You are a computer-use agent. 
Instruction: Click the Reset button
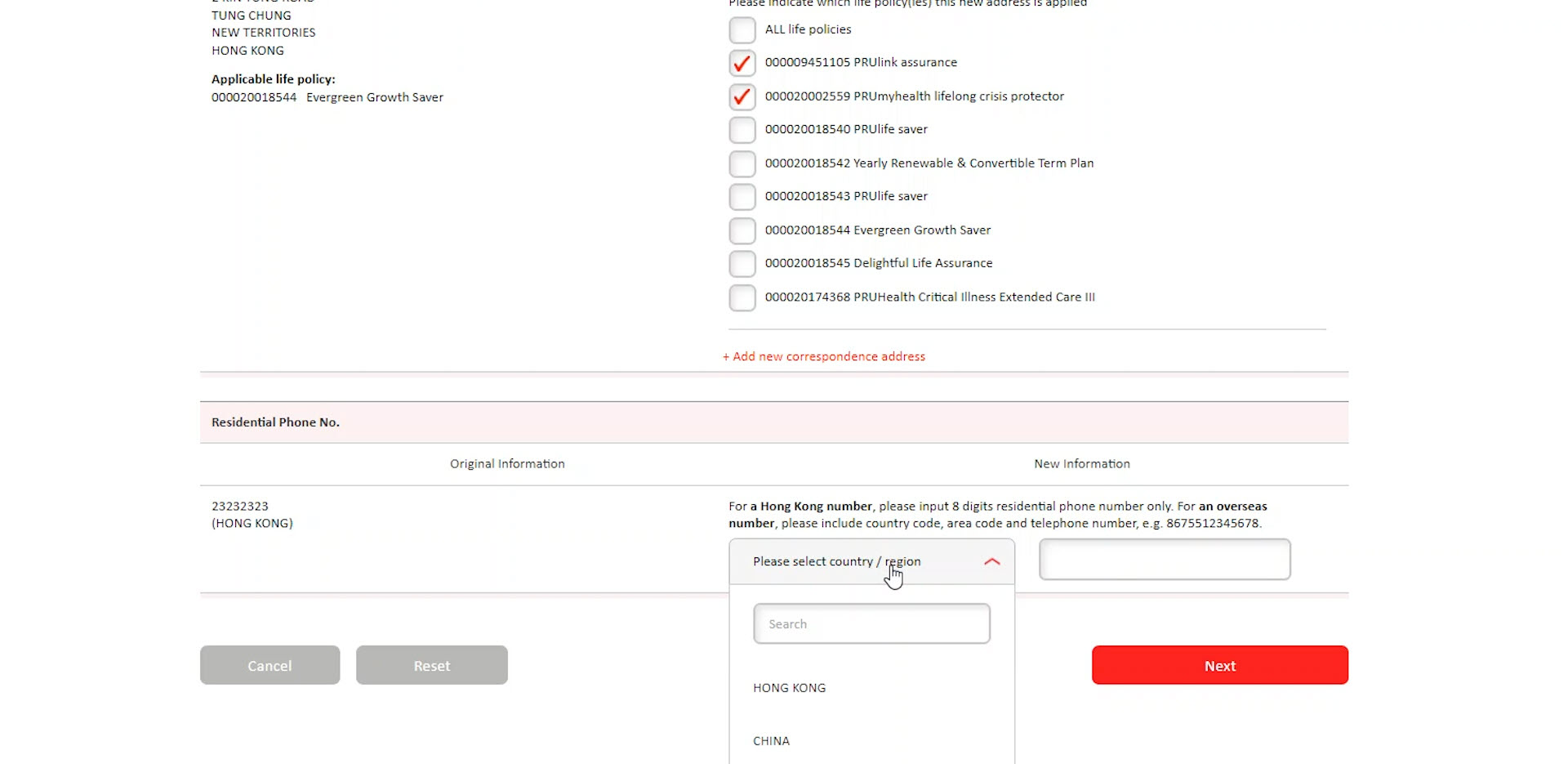pos(431,664)
